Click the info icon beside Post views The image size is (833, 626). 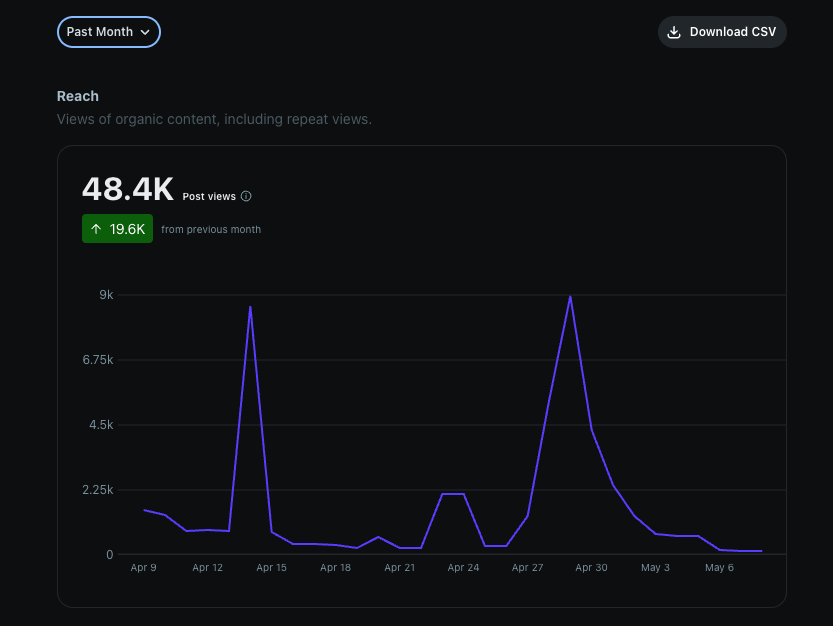pyautogui.click(x=246, y=196)
